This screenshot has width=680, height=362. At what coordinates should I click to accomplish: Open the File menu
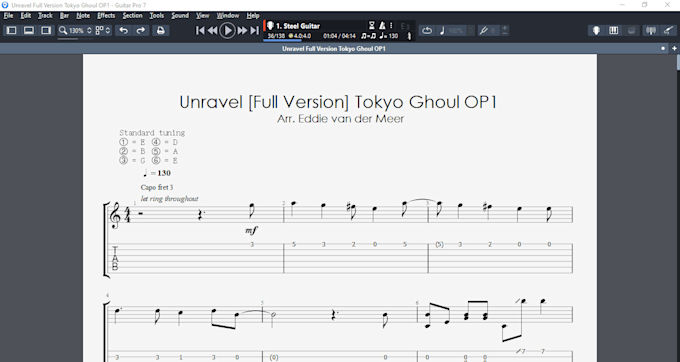pyautogui.click(x=8, y=16)
